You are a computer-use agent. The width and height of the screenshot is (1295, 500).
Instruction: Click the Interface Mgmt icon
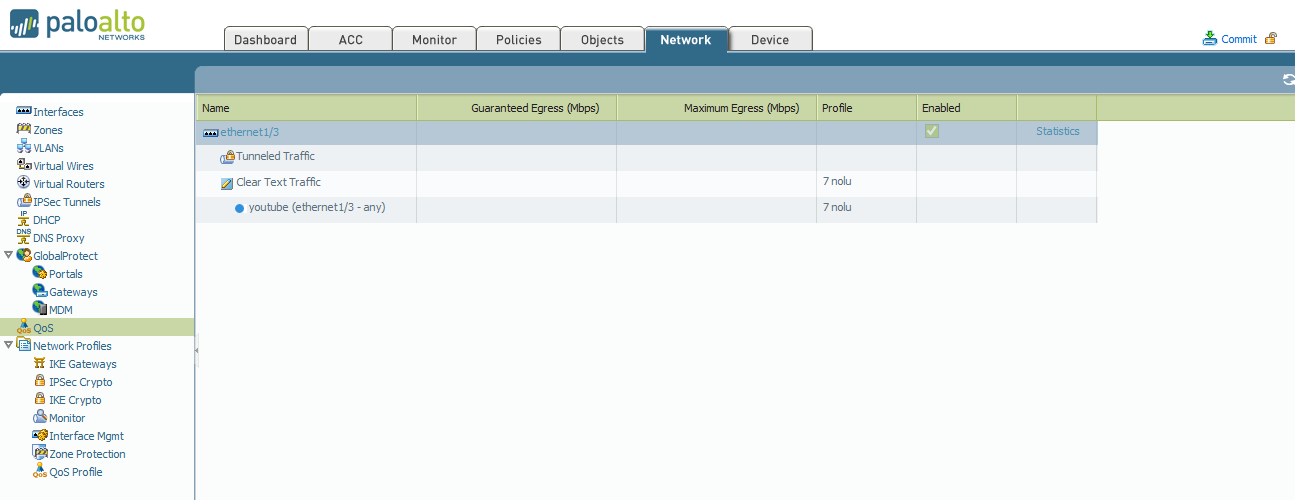(40, 436)
